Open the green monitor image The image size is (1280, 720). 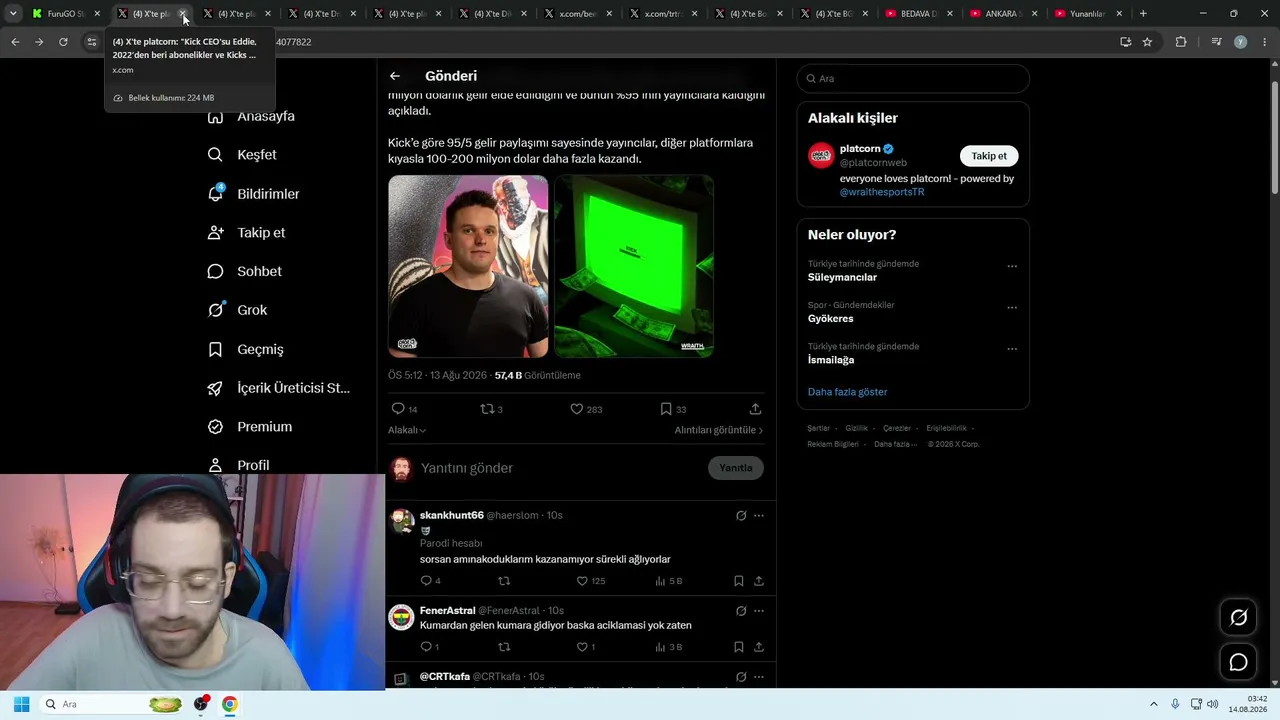click(634, 266)
